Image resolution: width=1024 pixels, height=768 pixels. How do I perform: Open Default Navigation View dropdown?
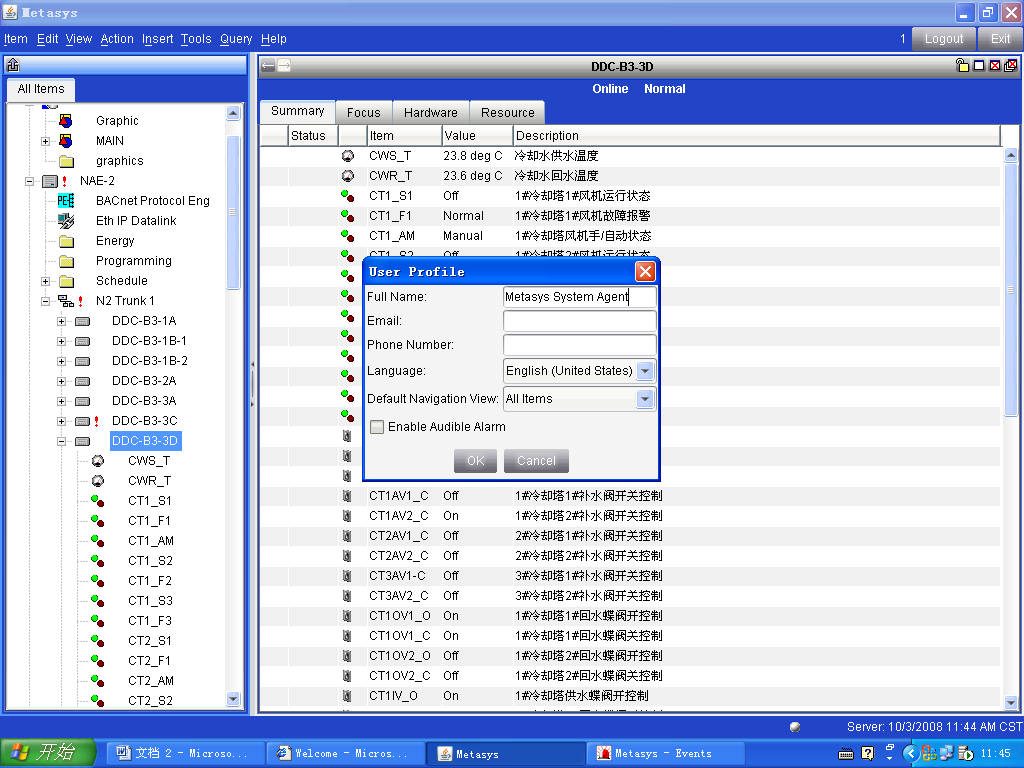[645, 399]
